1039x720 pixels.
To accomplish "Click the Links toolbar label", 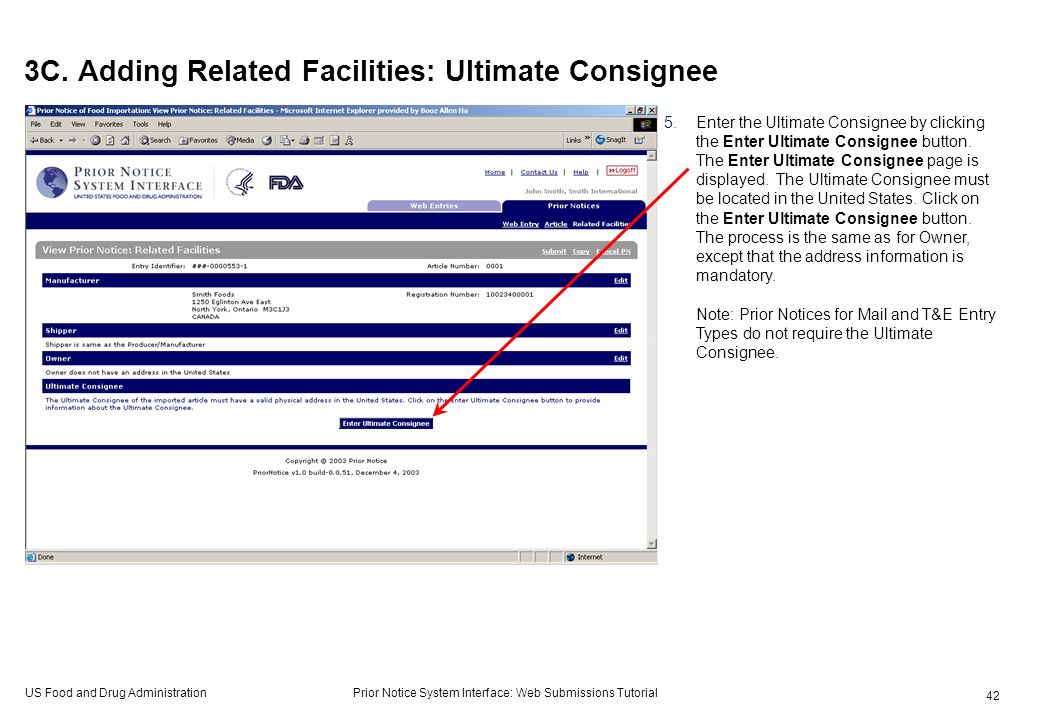I will point(573,140).
